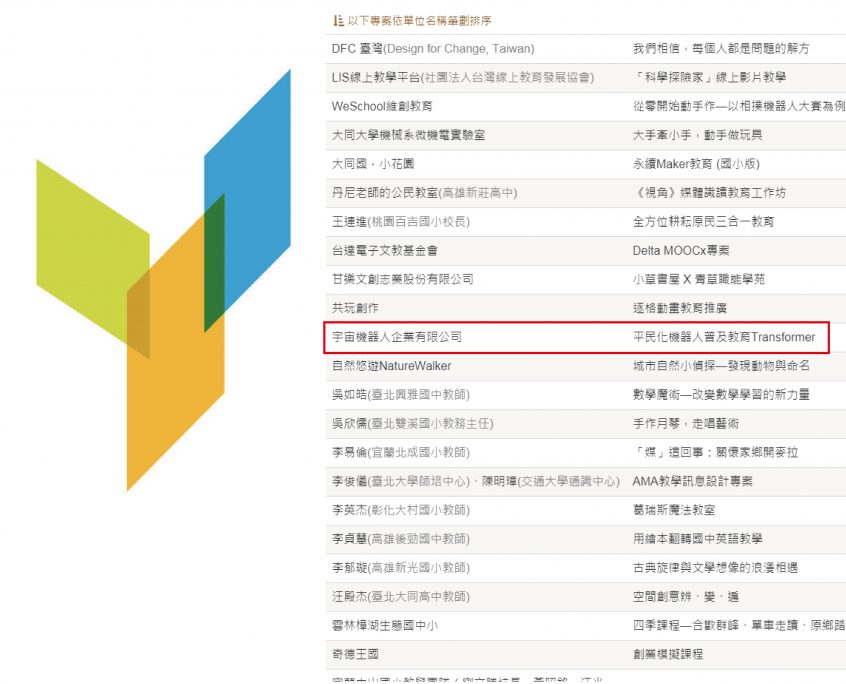This screenshot has height=684, width=846.
Task: Click the project 城市自然小偵探—發現動物與命名
Action: [x=721, y=366]
